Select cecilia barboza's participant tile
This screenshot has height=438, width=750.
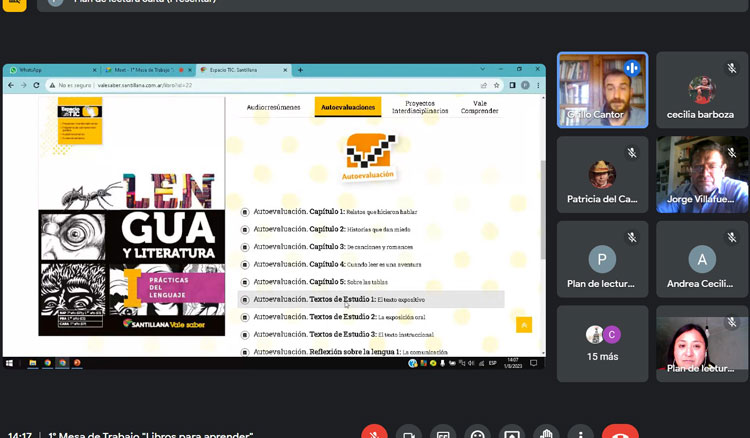(x=702, y=90)
